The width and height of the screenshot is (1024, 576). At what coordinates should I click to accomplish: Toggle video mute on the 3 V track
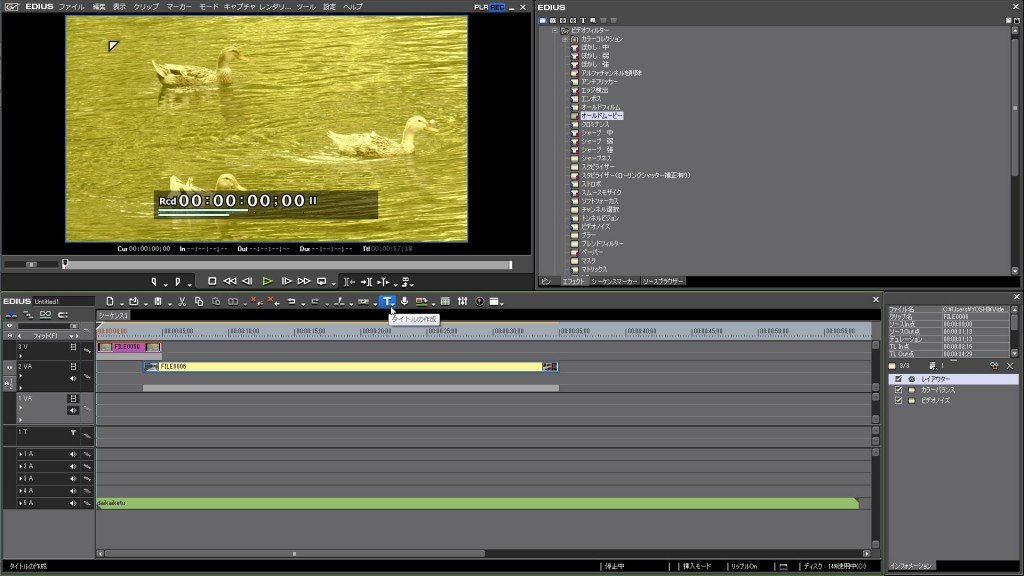tap(73, 347)
